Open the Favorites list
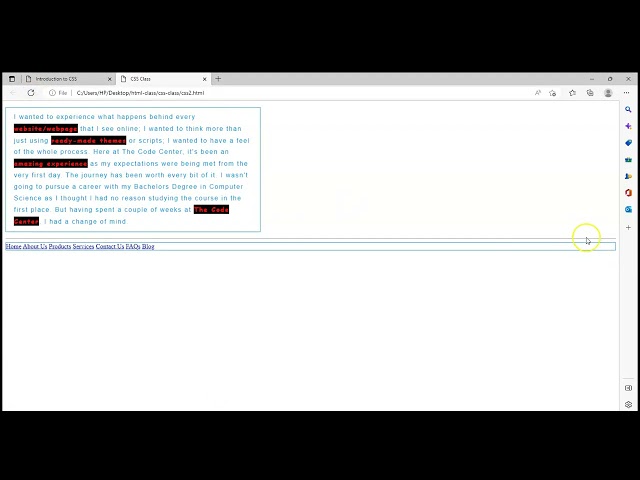Viewport: 640px width, 480px height. [572, 93]
